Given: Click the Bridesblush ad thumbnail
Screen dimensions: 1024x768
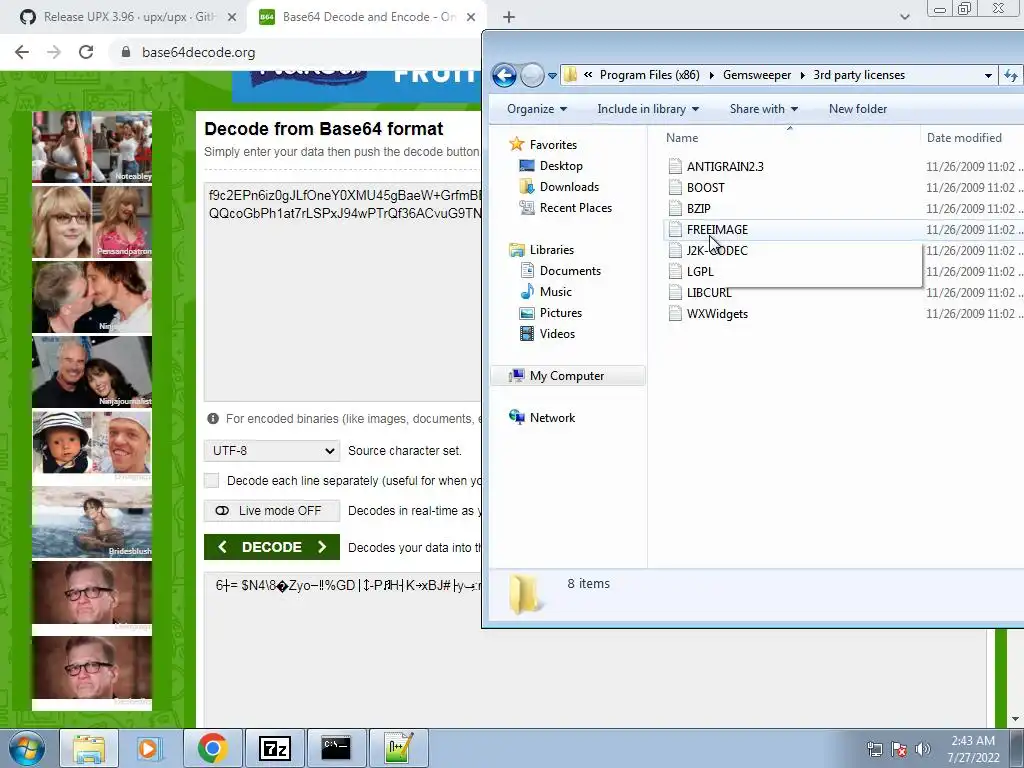Looking at the screenshot, I should point(92,522).
